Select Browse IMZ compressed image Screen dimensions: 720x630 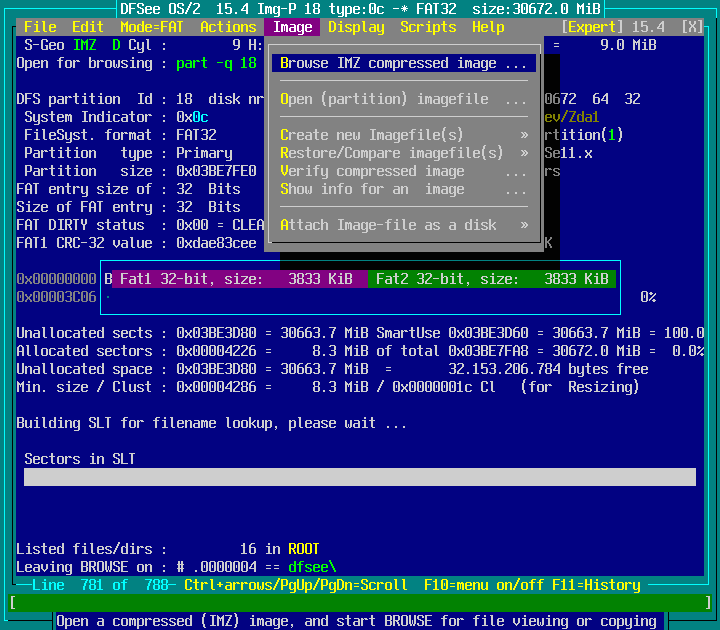403,63
